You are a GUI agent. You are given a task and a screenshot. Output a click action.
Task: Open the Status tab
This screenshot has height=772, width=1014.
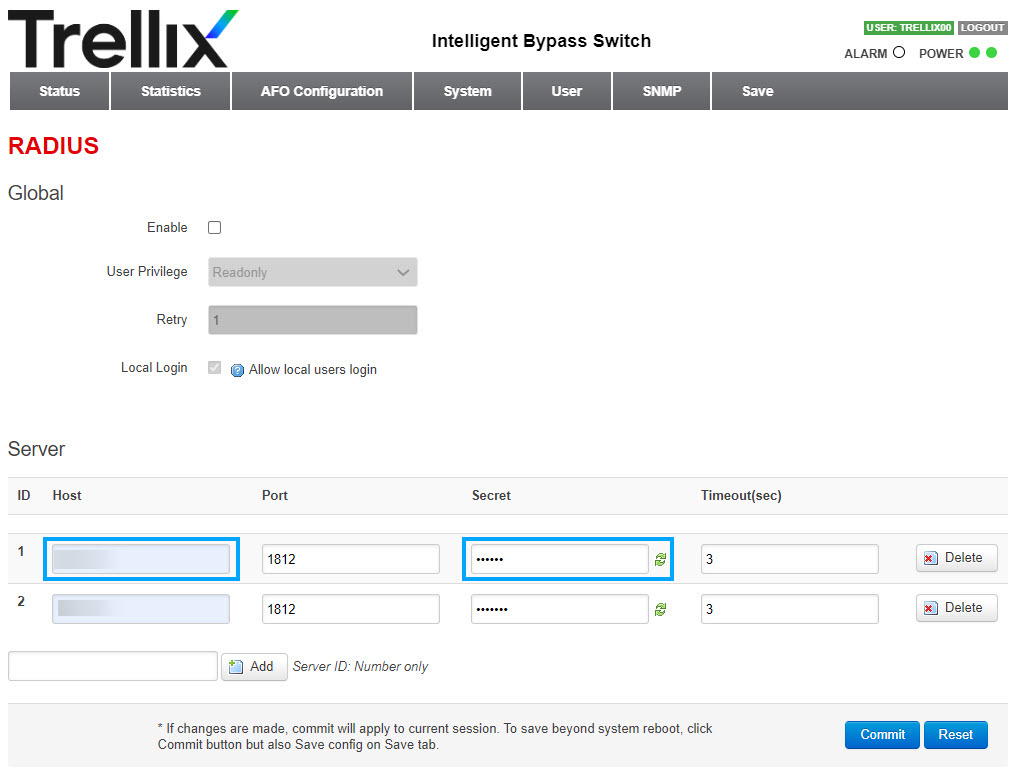click(59, 91)
